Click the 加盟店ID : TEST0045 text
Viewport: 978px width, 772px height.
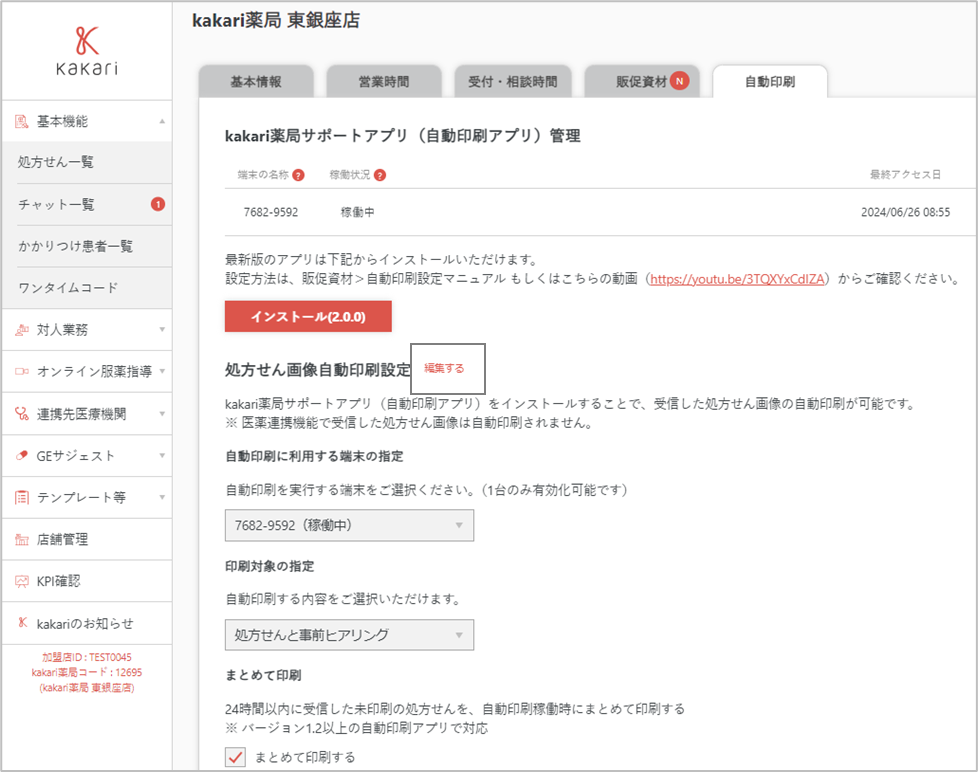pyautogui.click(x=87, y=657)
